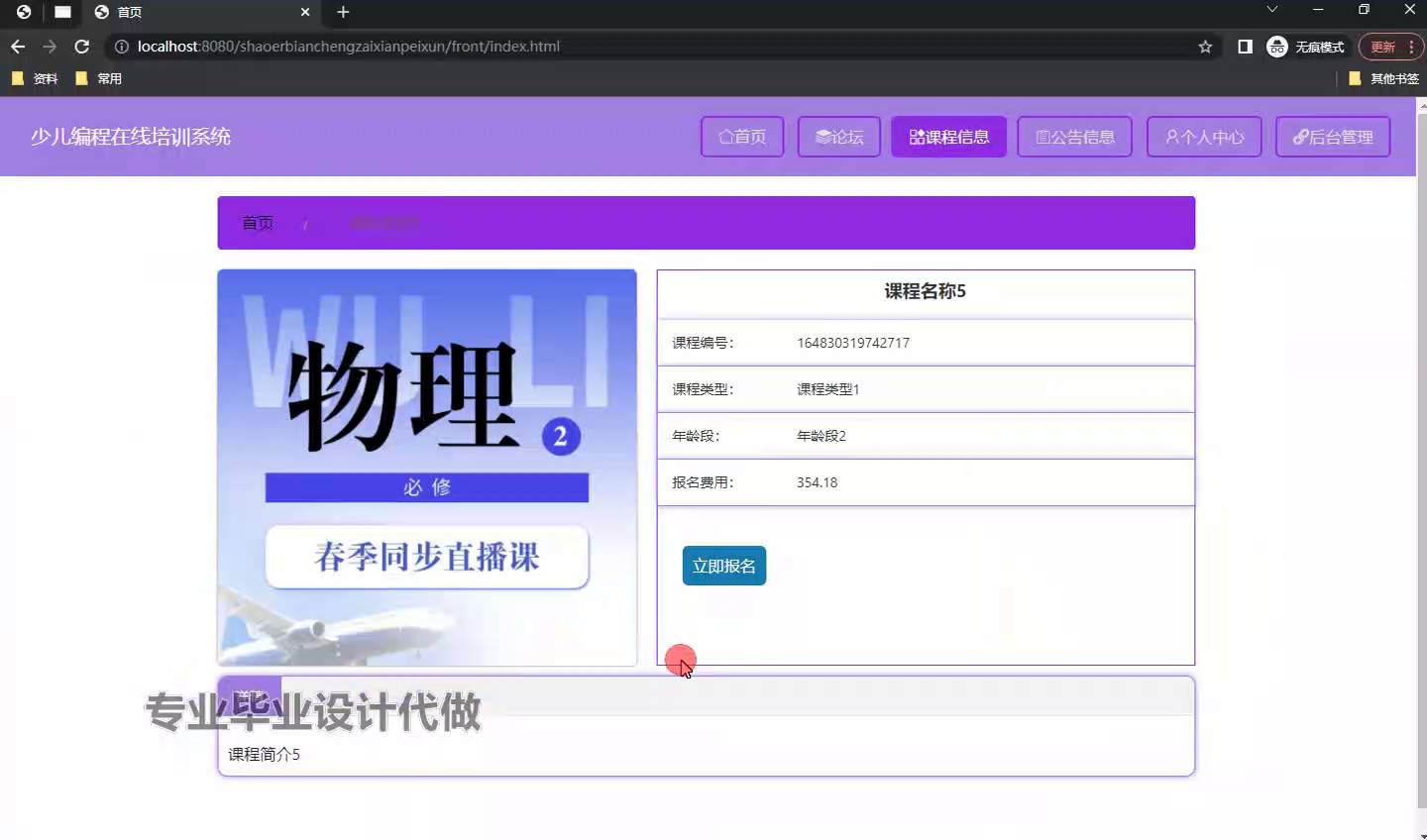Select the 首页 browser tab
This screenshot has width=1427, height=840.
202,12
